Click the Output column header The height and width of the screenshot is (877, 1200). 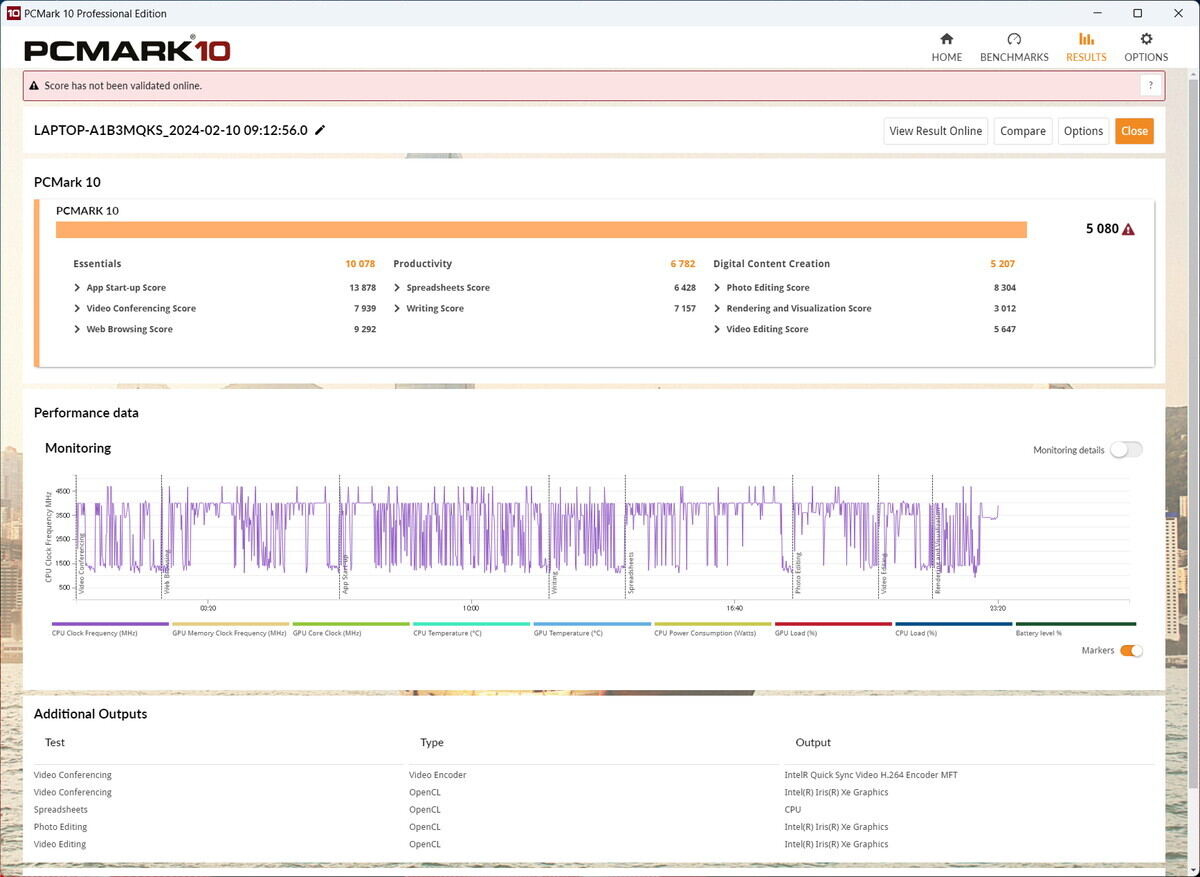pos(813,743)
